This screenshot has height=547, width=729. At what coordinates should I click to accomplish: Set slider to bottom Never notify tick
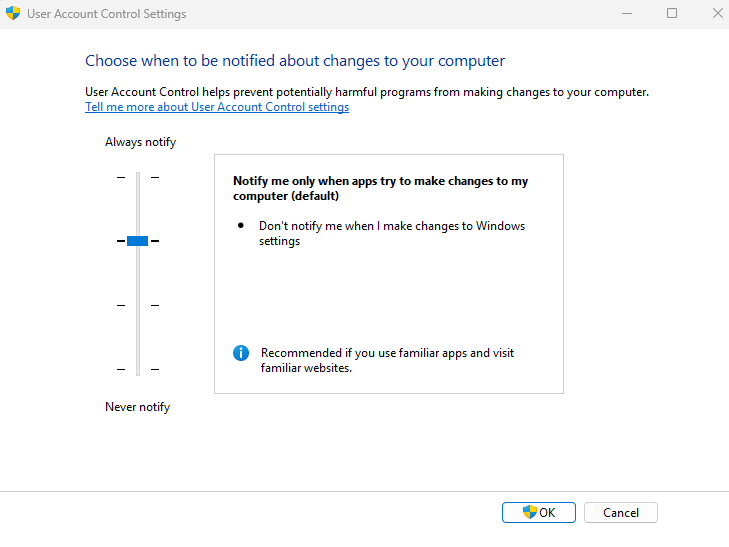[138, 369]
